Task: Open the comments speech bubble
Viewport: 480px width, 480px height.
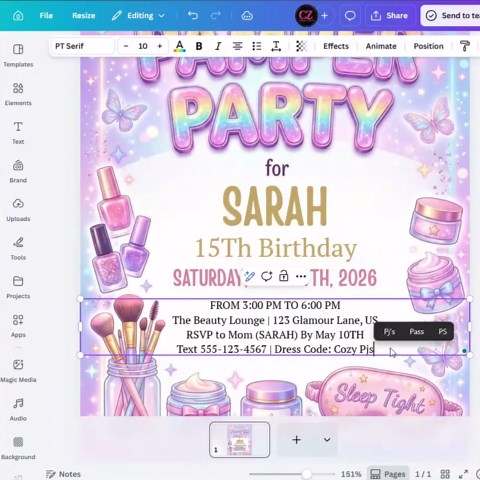Action: 350,16
